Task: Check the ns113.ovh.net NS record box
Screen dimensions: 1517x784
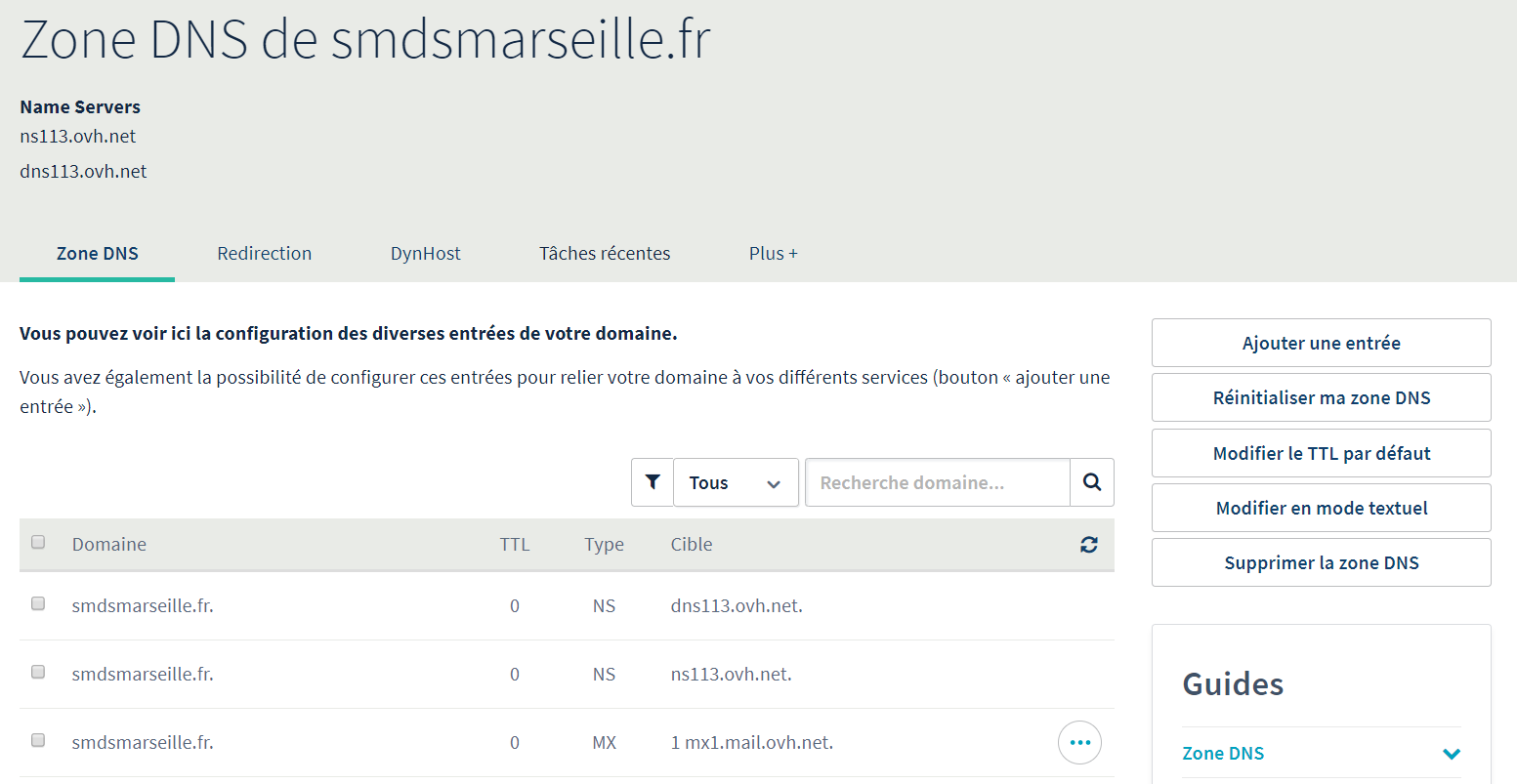Action: click(38, 673)
